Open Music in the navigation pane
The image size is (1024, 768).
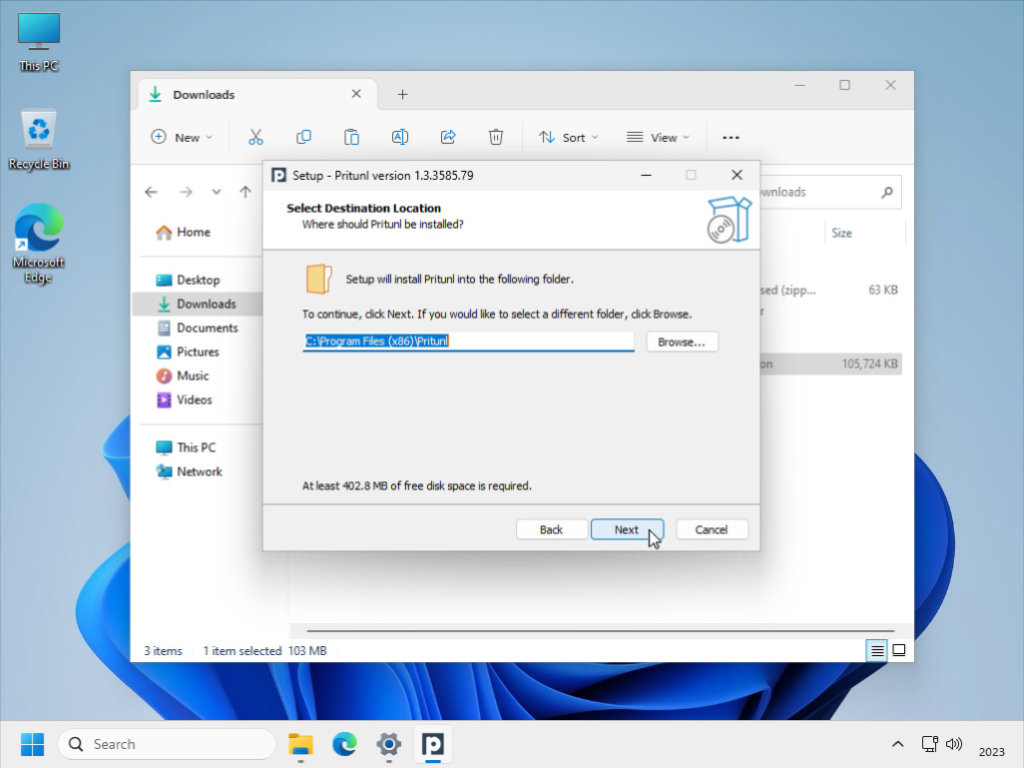click(183, 376)
